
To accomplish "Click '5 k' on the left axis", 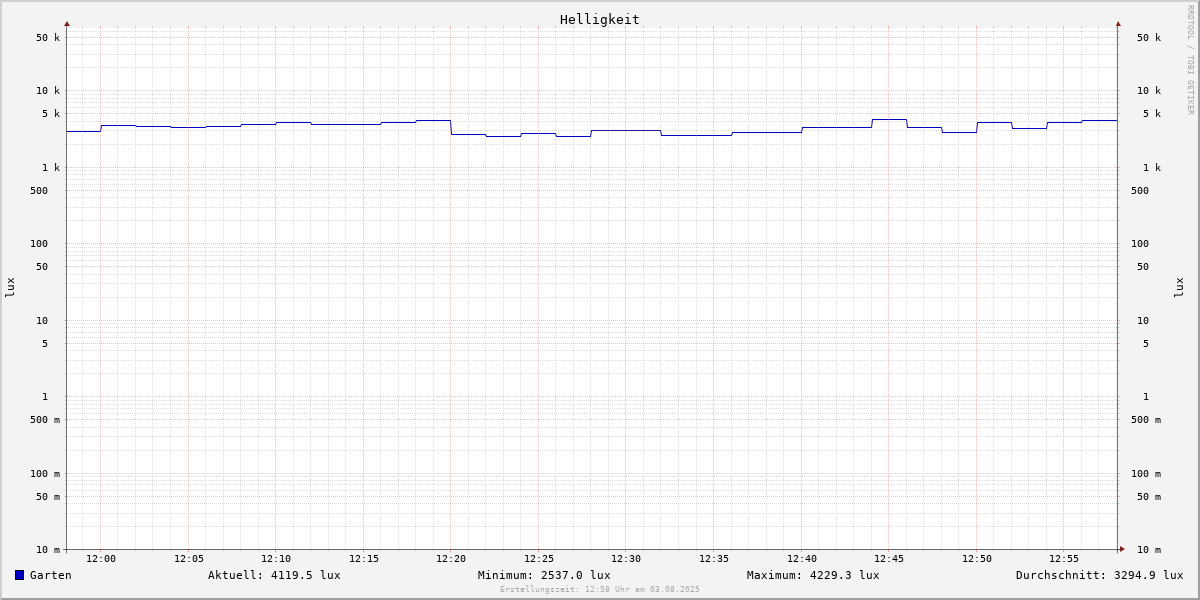I will click(x=51, y=114).
